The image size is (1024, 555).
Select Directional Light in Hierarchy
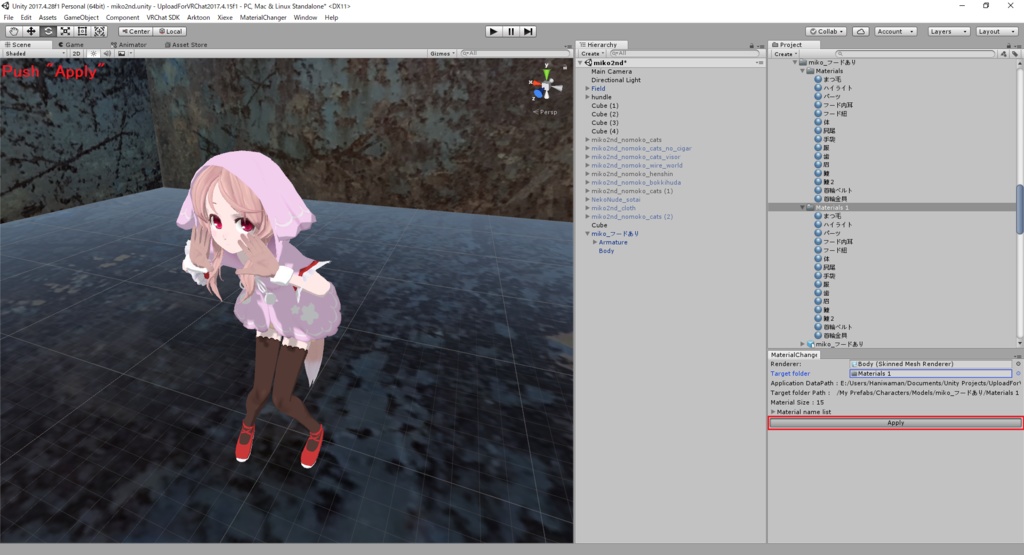coord(616,80)
